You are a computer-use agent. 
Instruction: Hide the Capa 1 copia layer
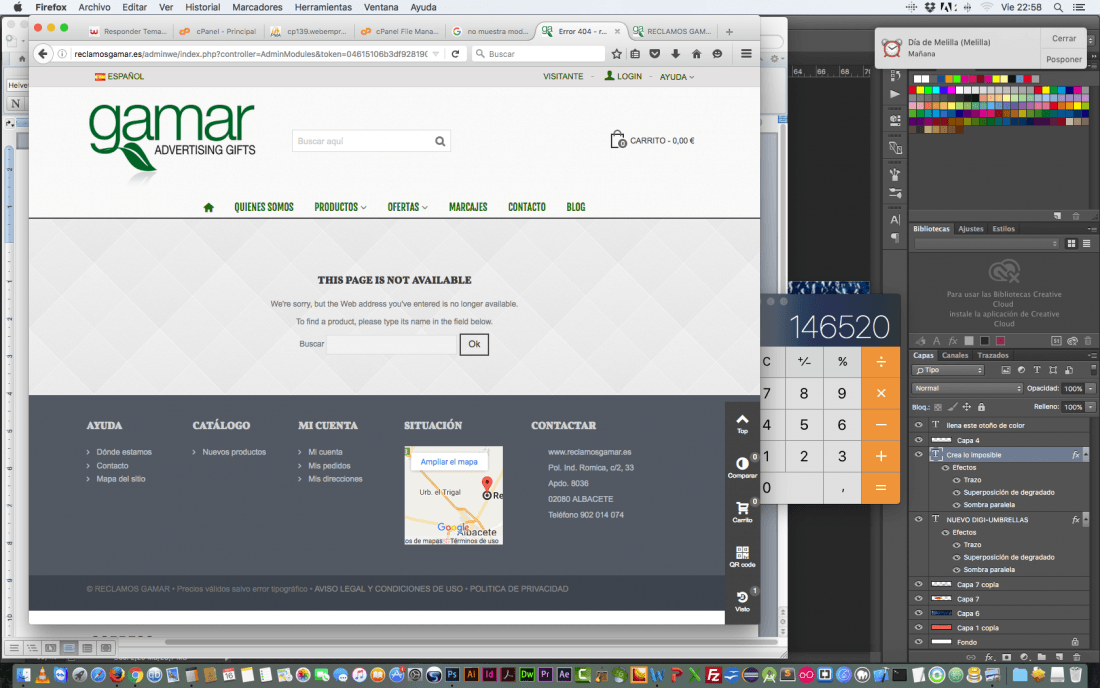click(x=918, y=628)
